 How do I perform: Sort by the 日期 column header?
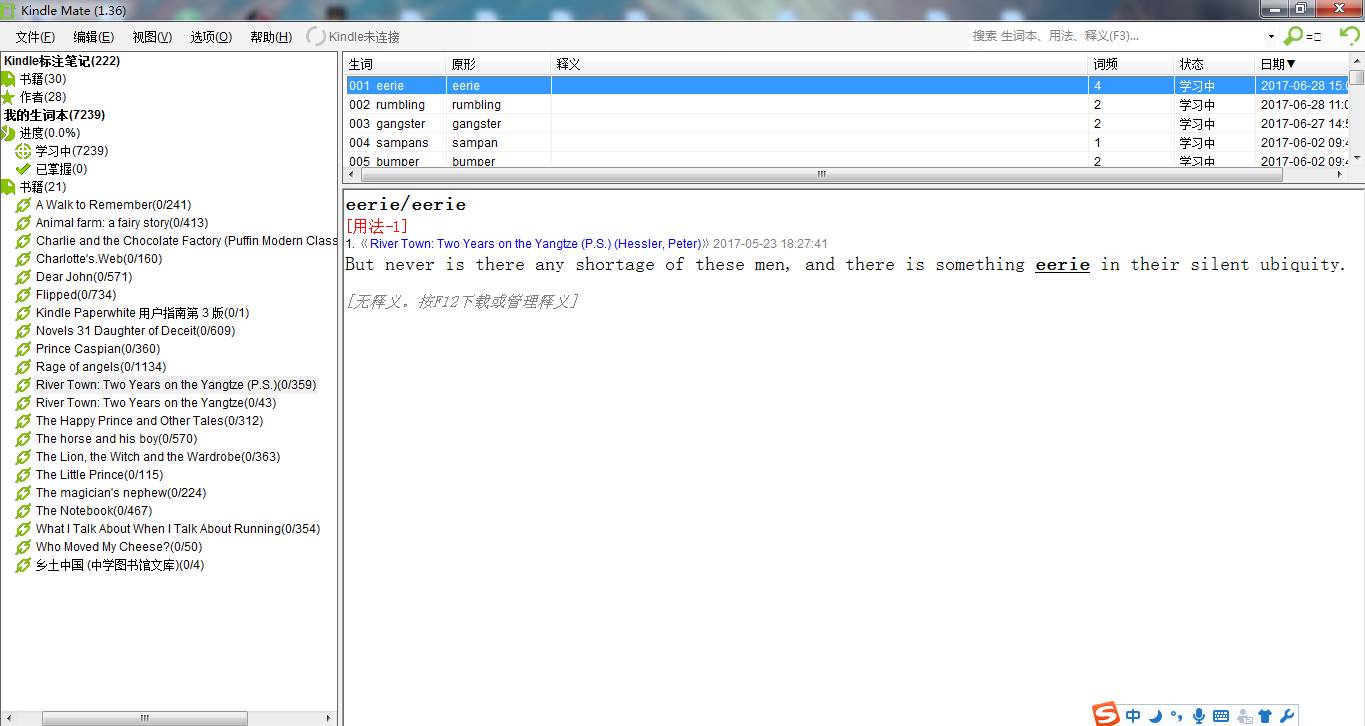1304,64
